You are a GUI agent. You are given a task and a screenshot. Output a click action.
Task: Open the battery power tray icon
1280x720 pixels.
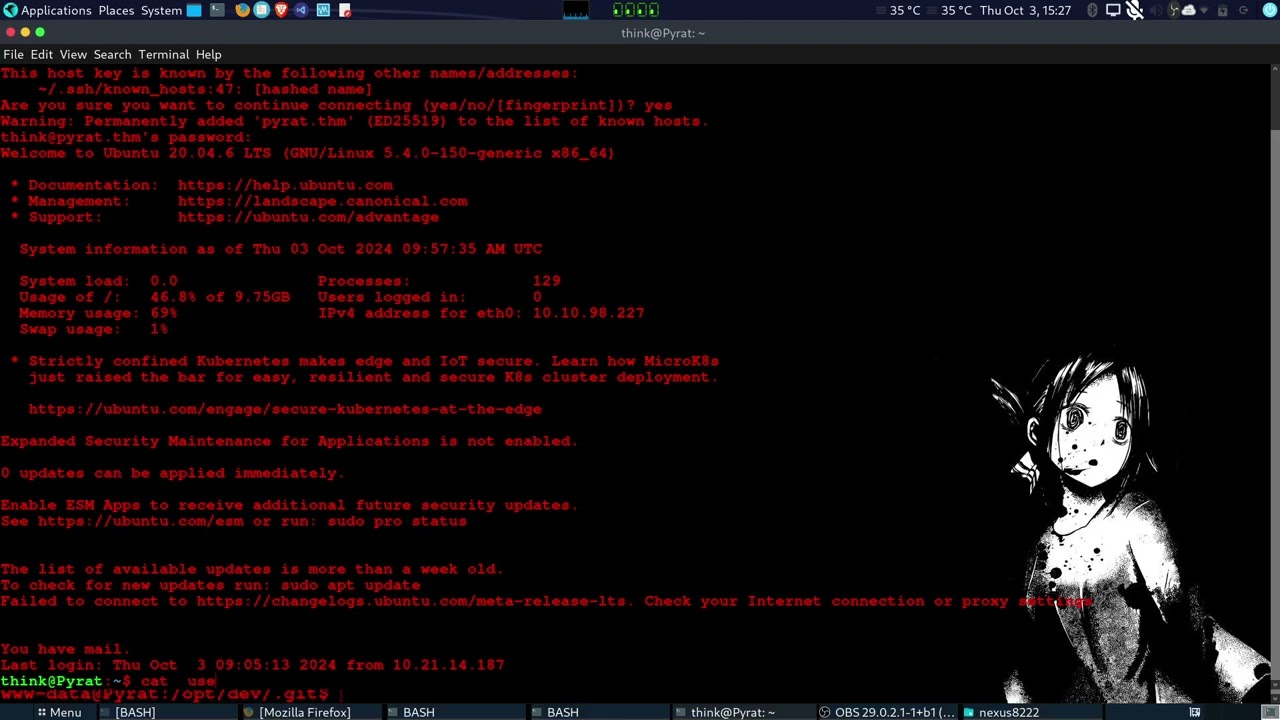[1222, 10]
